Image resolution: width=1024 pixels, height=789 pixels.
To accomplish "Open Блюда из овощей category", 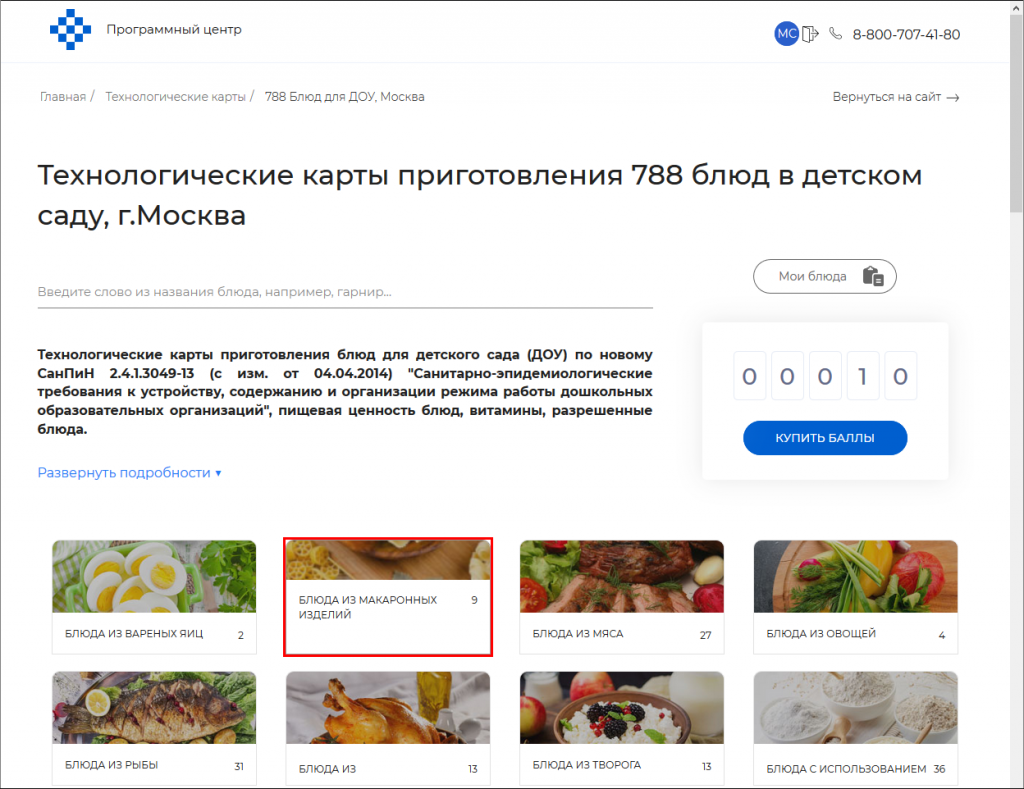I will 856,597.
